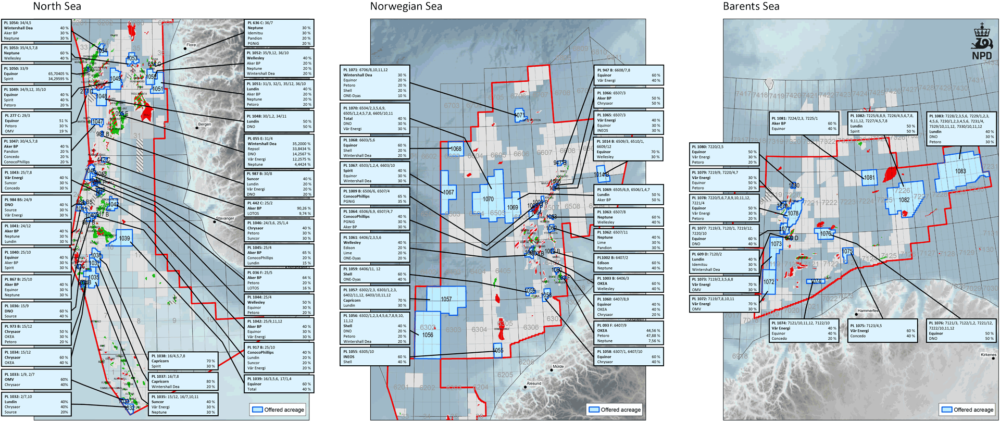
Task: Click offered block 1070 on the Norwegian Sea map
Action: (489, 199)
